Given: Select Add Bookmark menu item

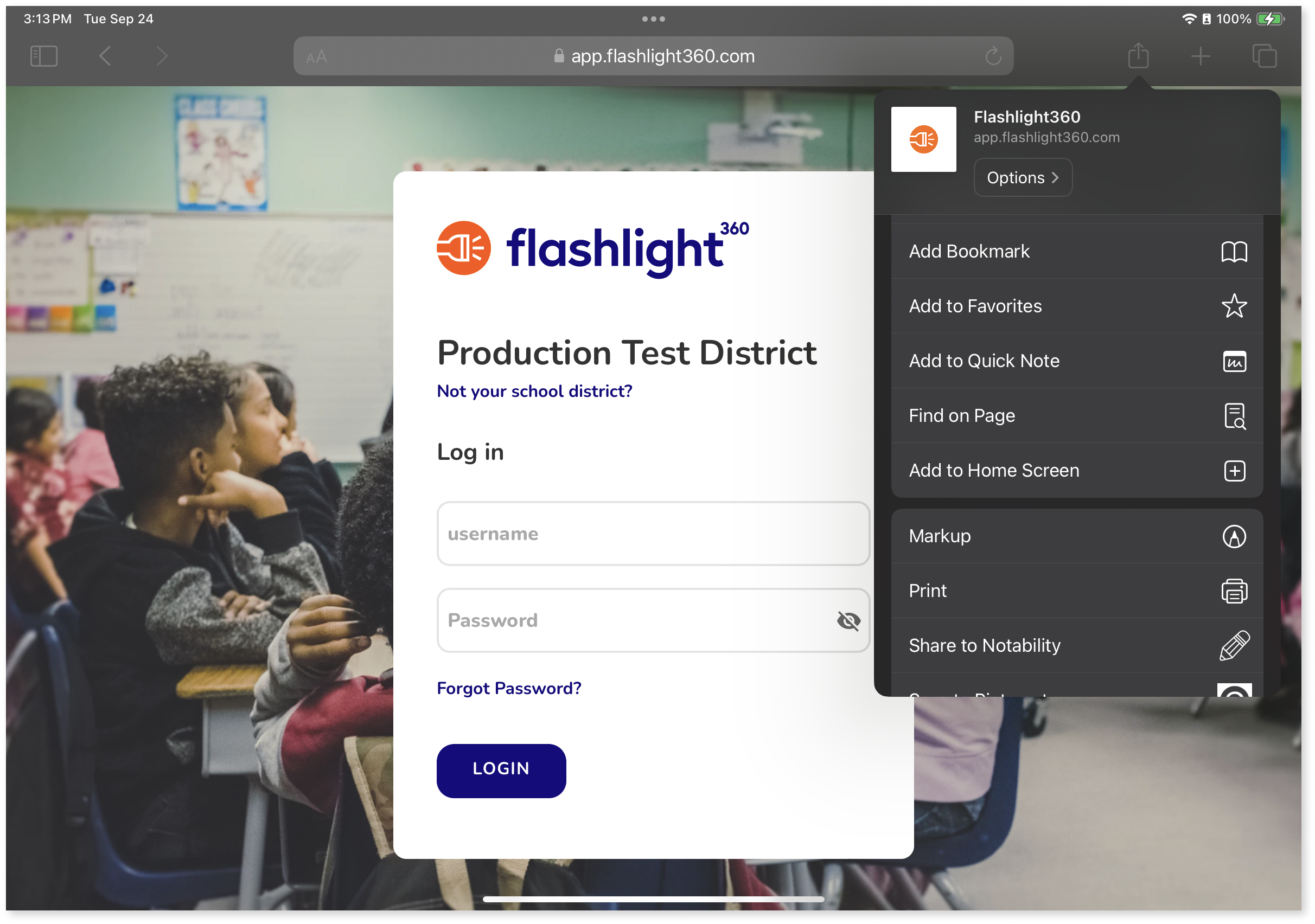Looking at the screenshot, I should [x=1077, y=251].
